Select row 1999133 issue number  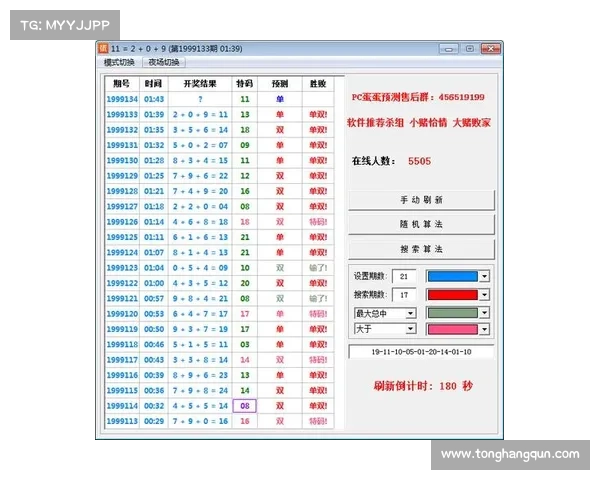tap(122, 114)
